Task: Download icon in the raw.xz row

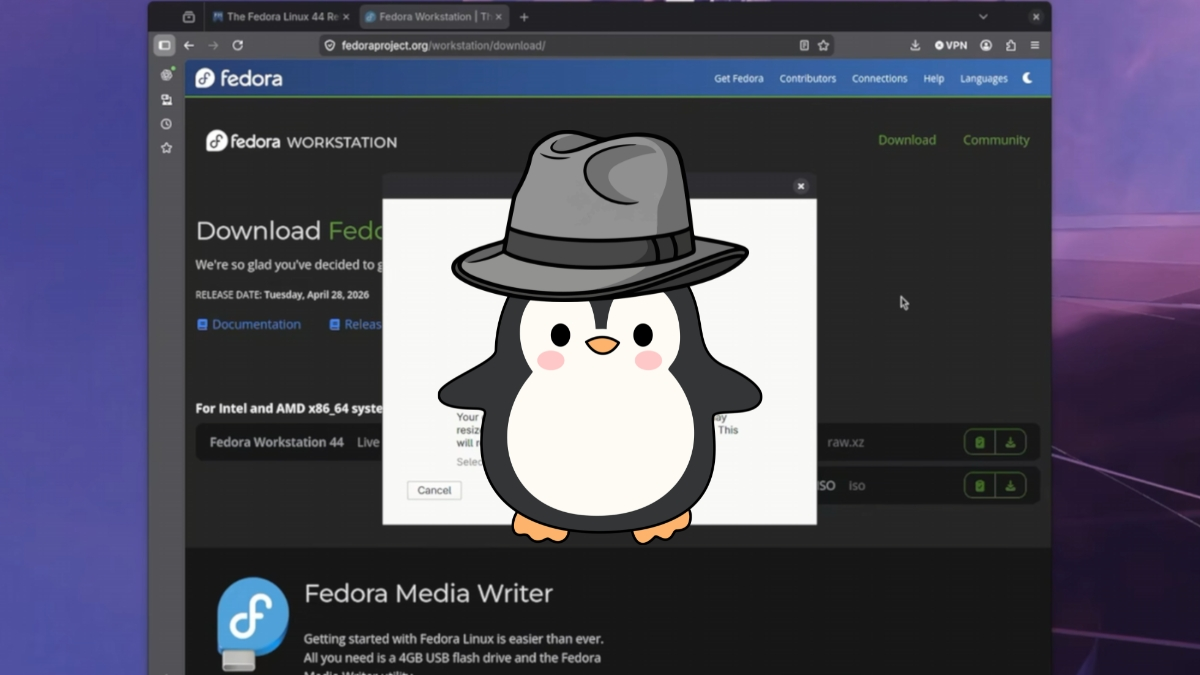Action: coord(1010,442)
